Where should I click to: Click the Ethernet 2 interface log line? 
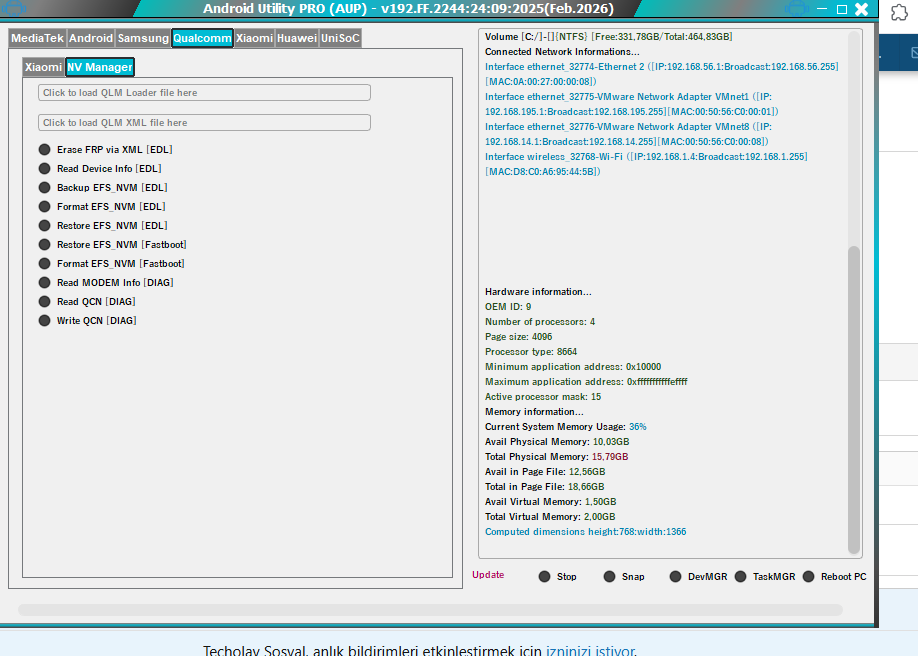662,74
